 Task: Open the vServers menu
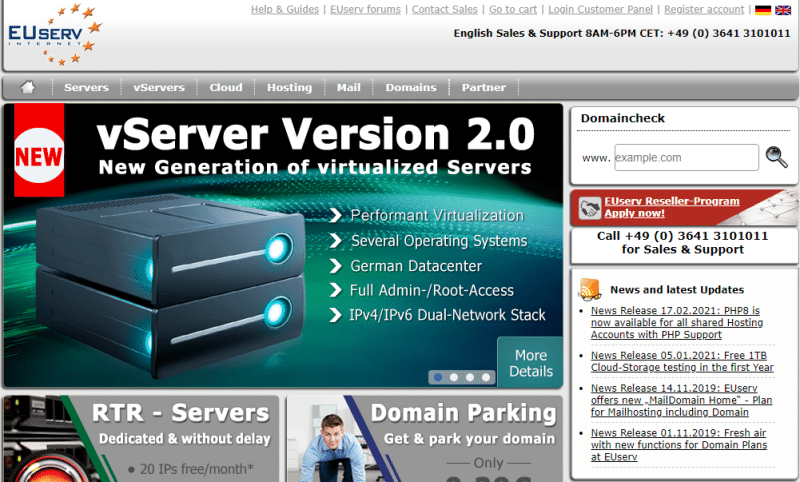tap(159, 87)
